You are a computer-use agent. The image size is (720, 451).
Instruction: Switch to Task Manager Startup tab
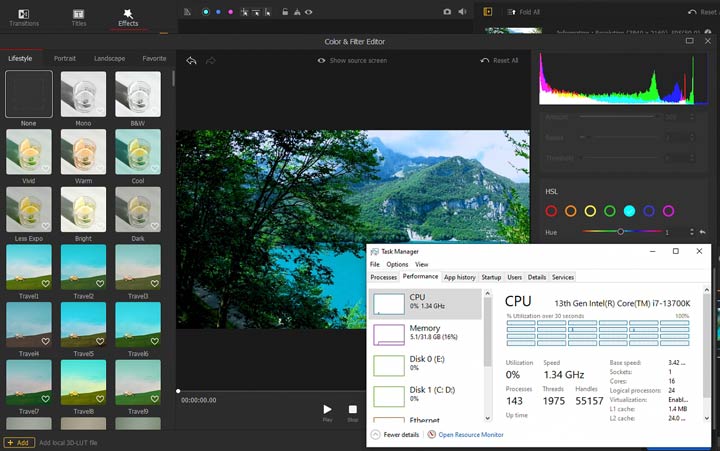491,277
